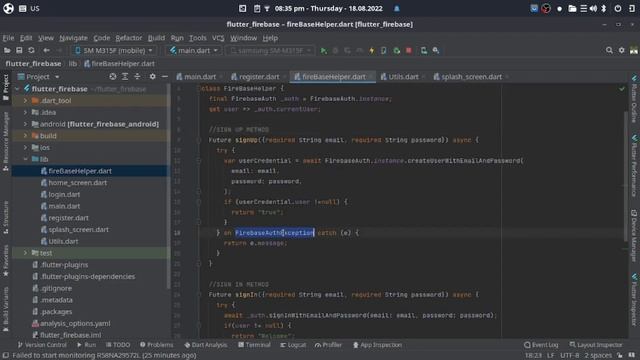Click the Sync/reload toolbar icon

click(31, 50)
